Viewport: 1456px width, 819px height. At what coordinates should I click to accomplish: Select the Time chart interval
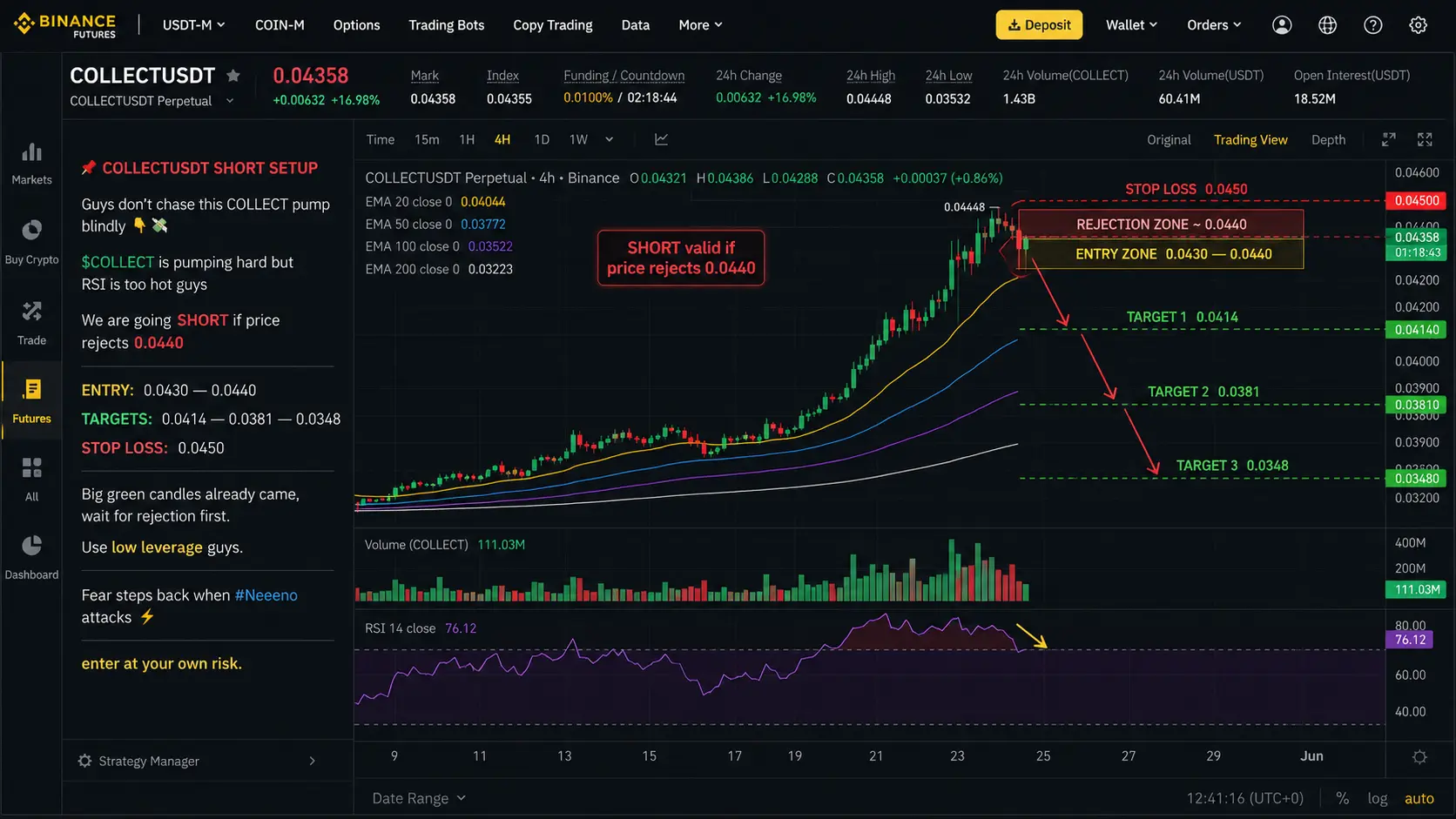click(381, 139)
